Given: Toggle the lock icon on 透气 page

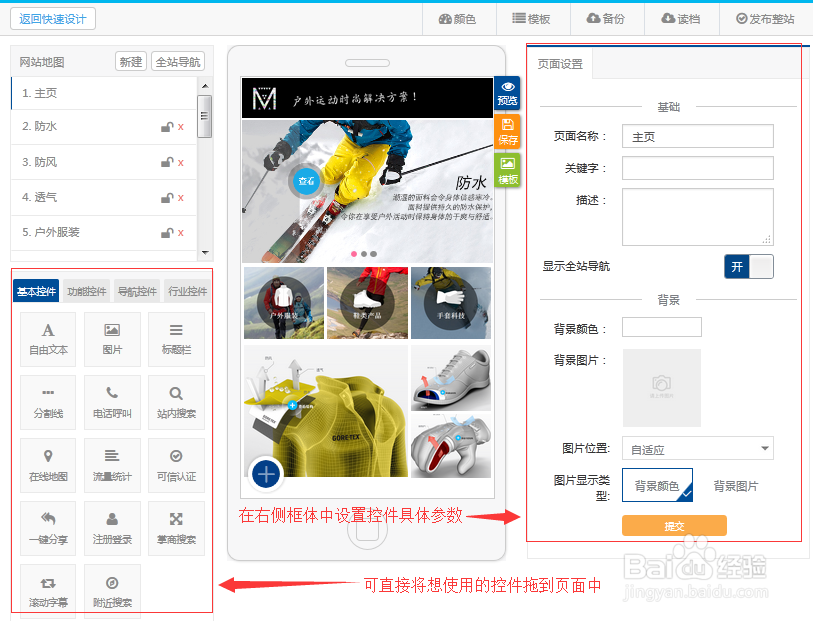Looking at the screenshot, I should [167, 197].
